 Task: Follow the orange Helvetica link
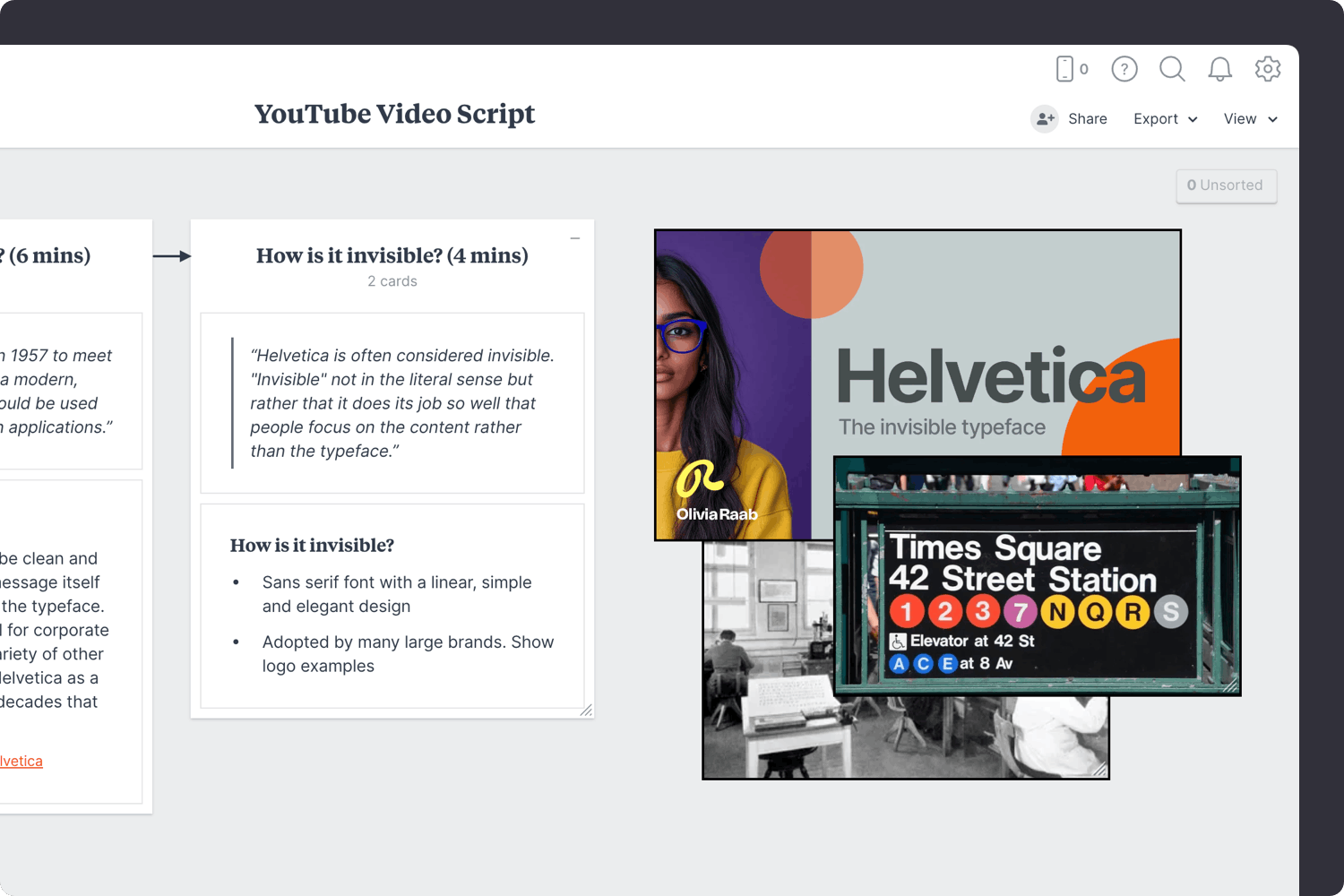(22, 760)
